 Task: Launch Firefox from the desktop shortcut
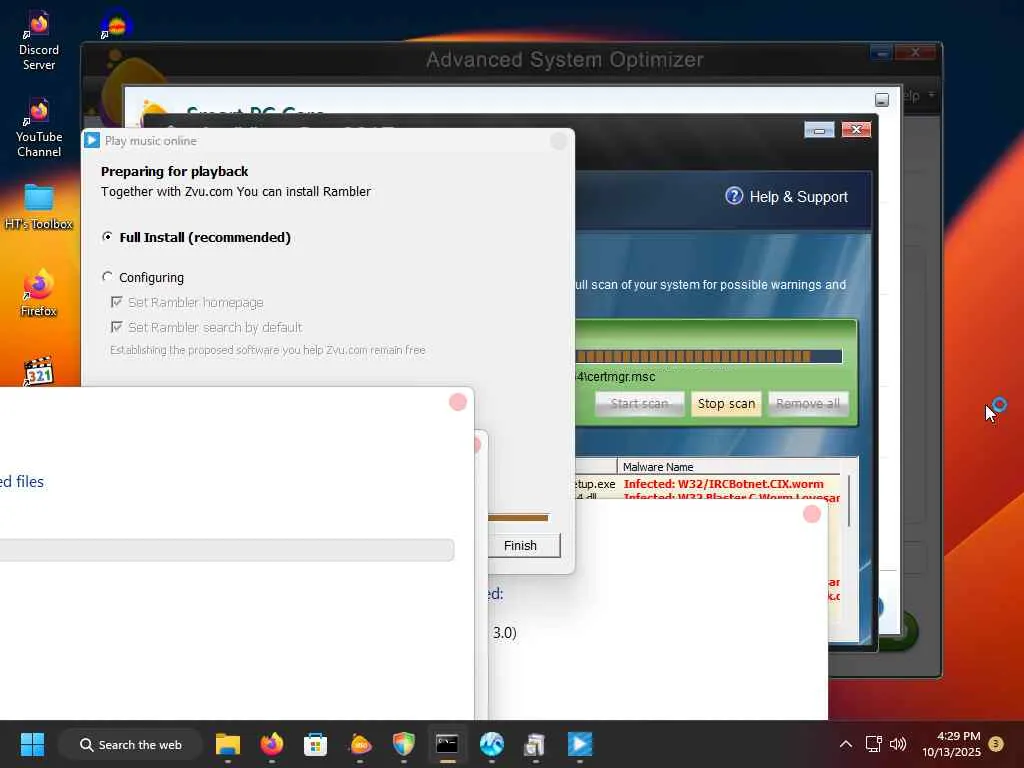(39, 293)
